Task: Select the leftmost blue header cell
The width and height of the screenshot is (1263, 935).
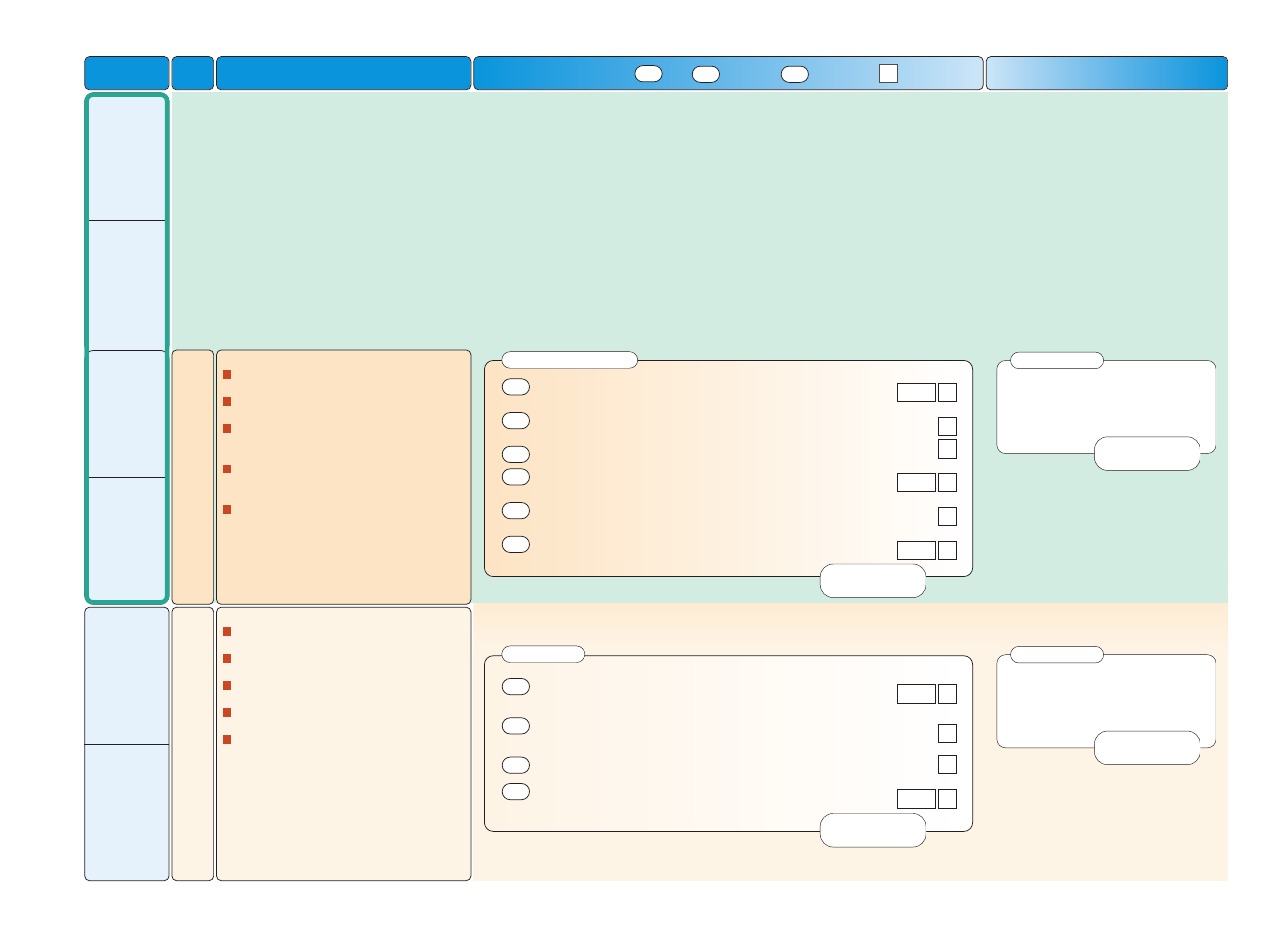Action: click(126, 73)
